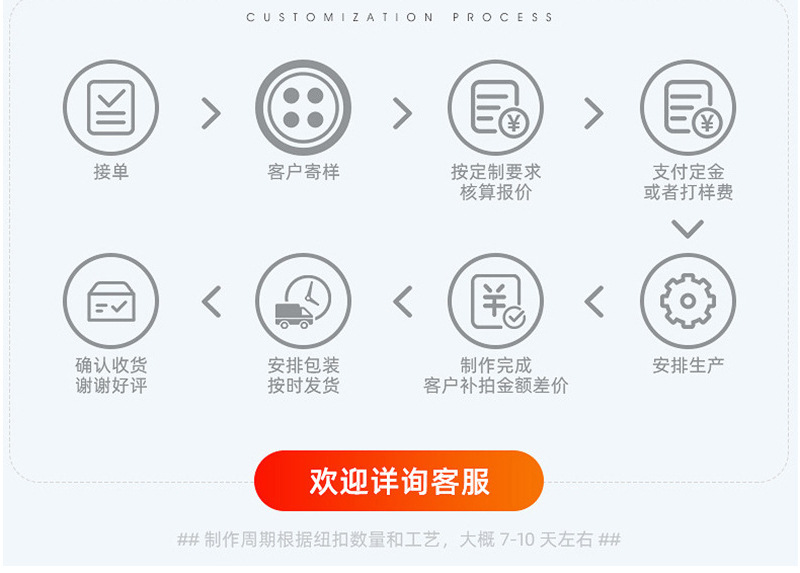The width and height of the screenshot is (800, 573).
Task: Click the arrow between 接单 and 客户寄样
Action: [211, 113]
